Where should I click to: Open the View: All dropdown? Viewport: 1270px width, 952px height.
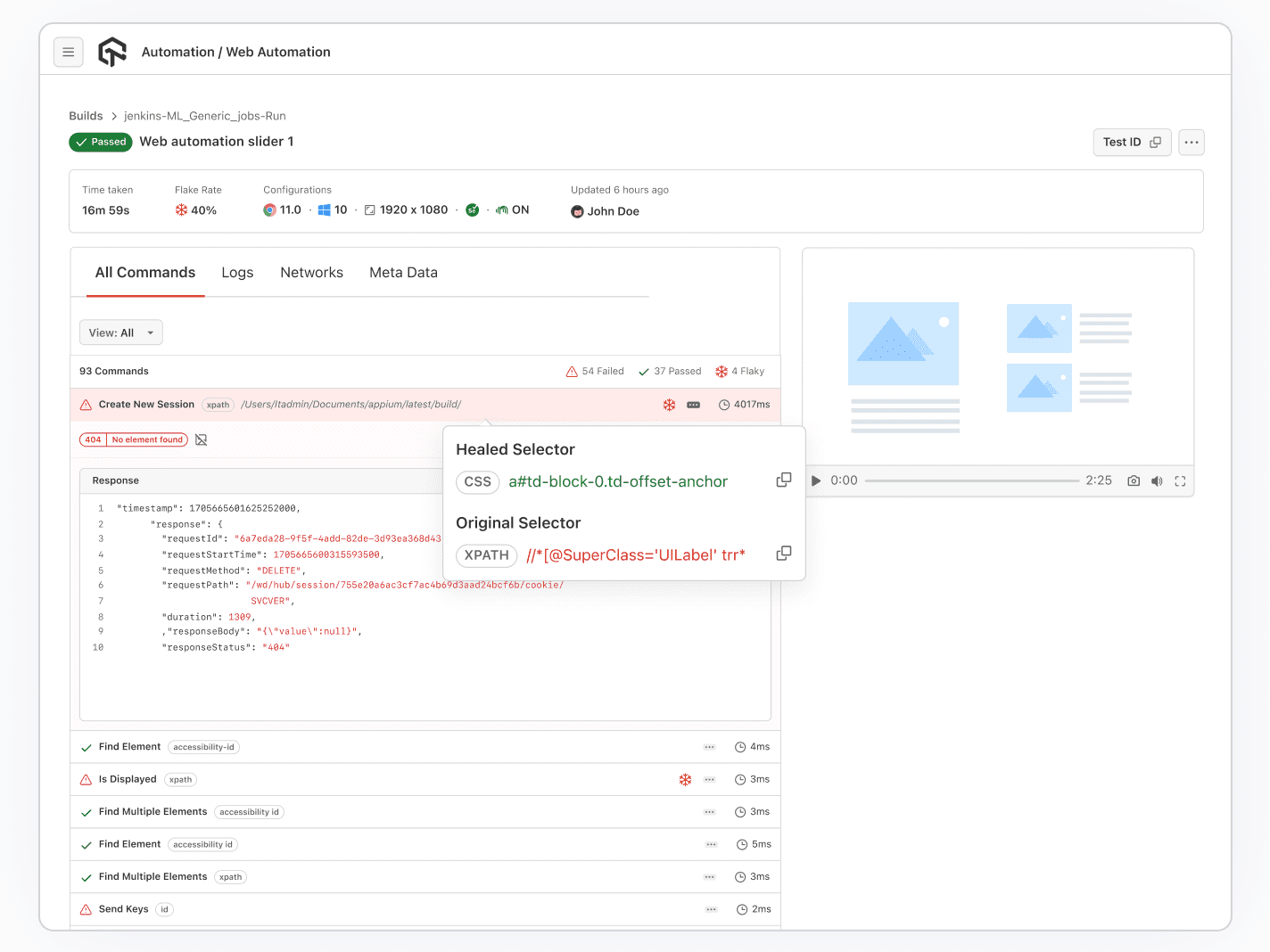point(120,332)
